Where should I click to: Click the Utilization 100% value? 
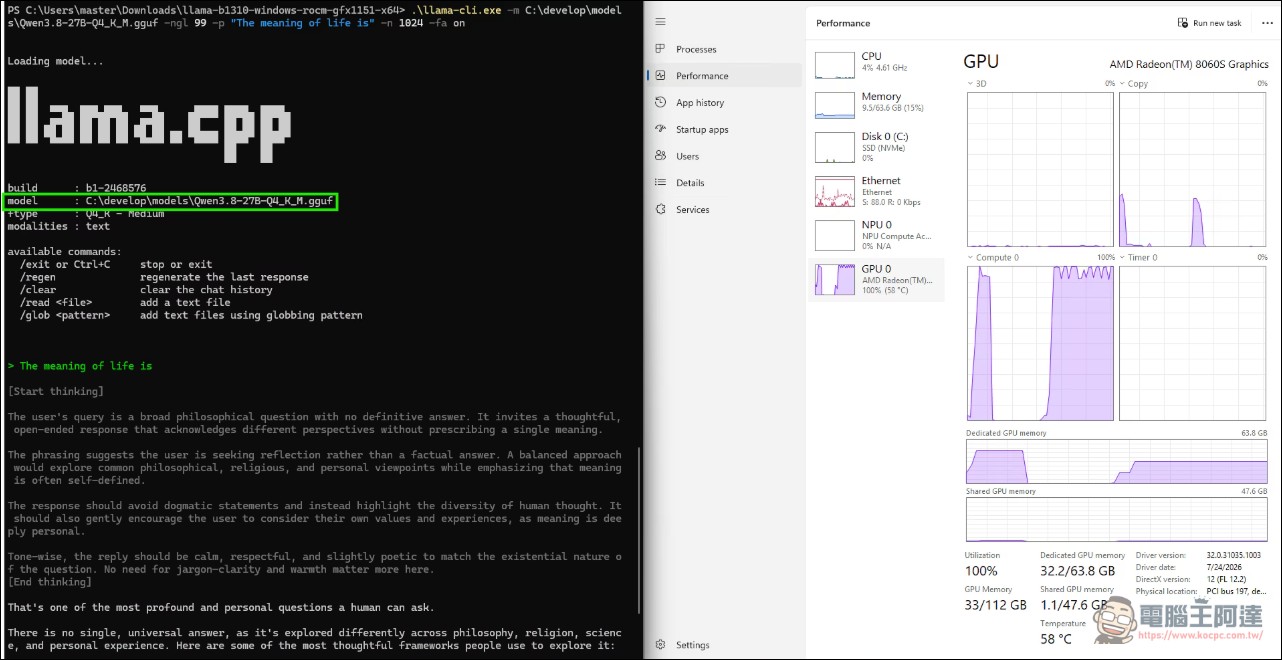coord(981,571)
